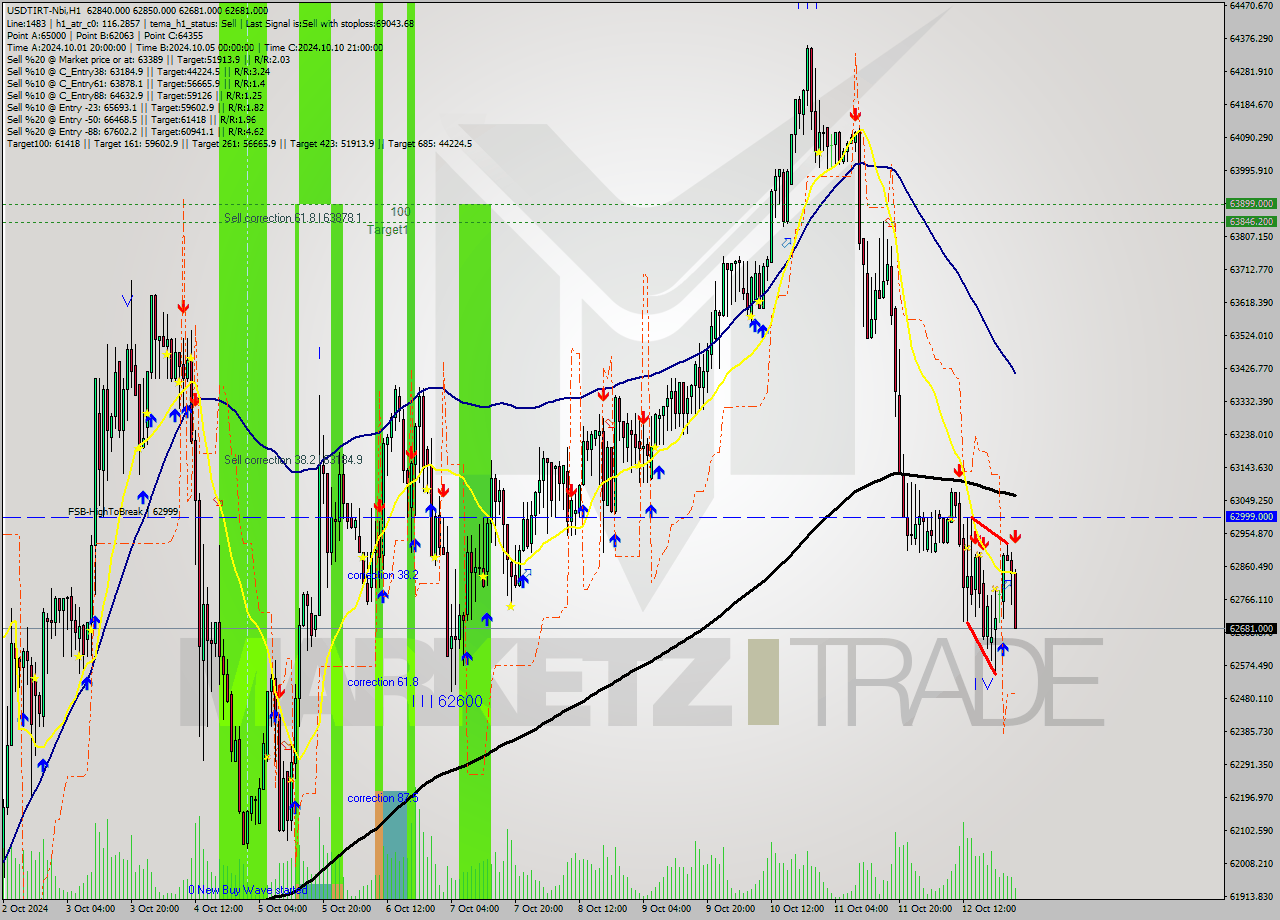Image resolution: width=1280 pixels, height=920 pixels.
Task: Click the '0 New Buy Wave started' label
Action: [248, 890]
